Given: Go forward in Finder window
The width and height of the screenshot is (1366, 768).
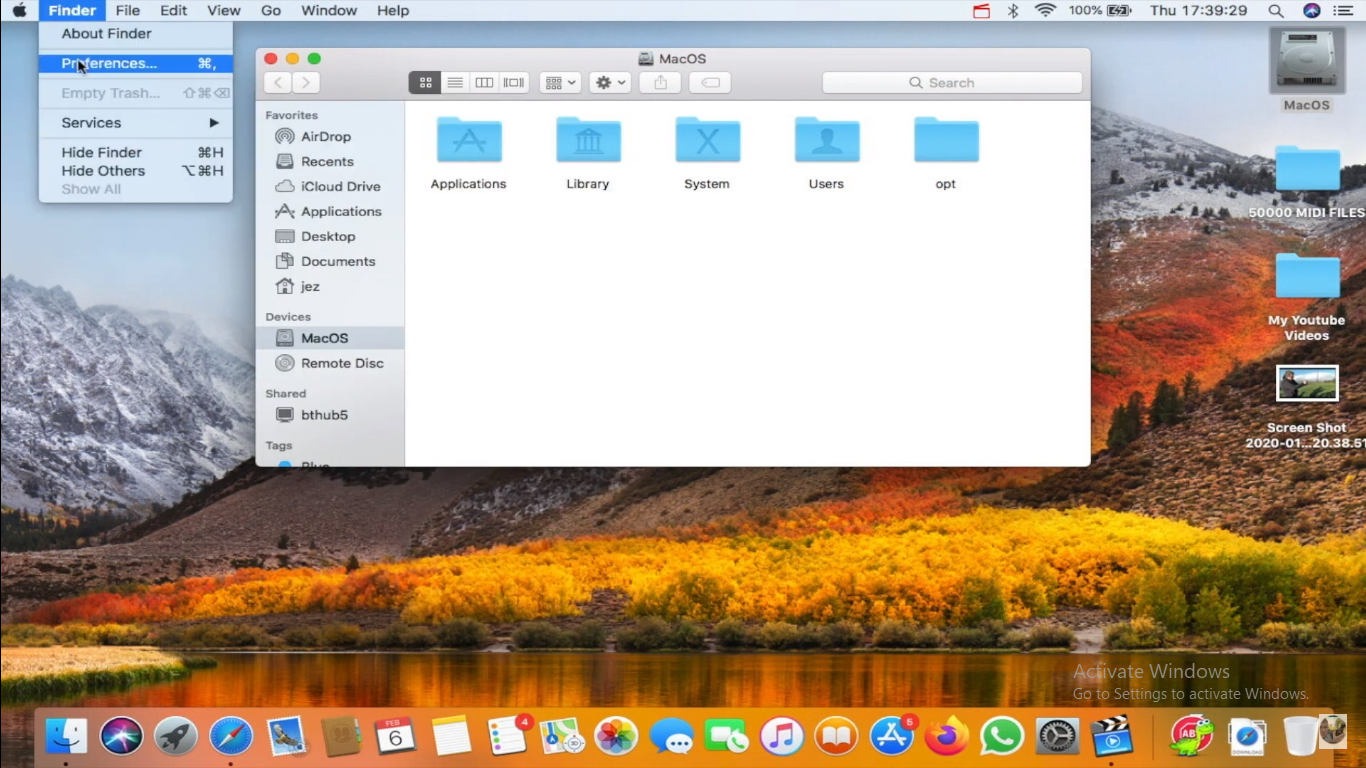Looking at the screenshot, I should pos(306,83).
